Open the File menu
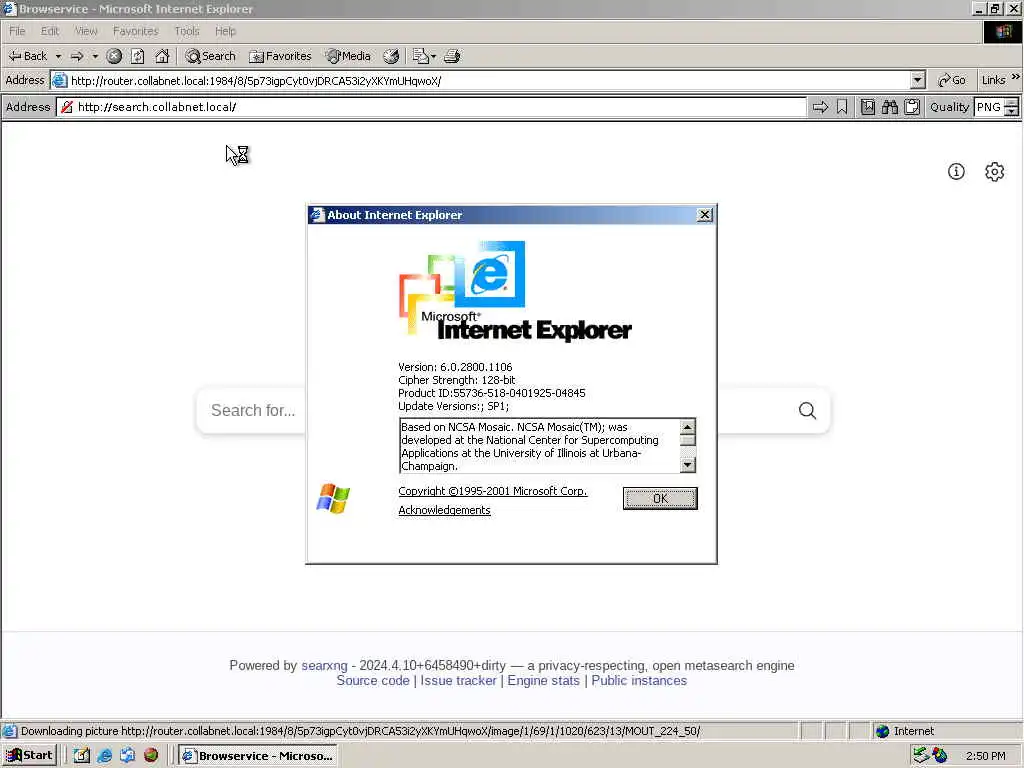Viewport: 1024px width, 768px height. pos(17,31)
